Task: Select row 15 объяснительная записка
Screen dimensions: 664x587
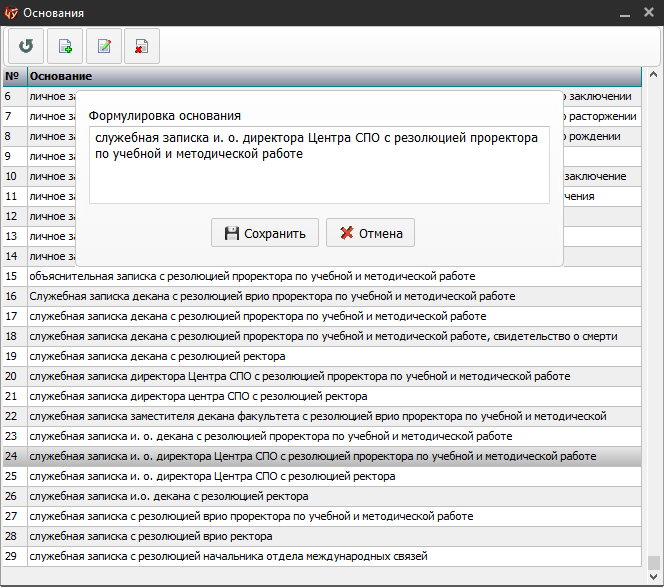Action: click(x=252, y=276)
